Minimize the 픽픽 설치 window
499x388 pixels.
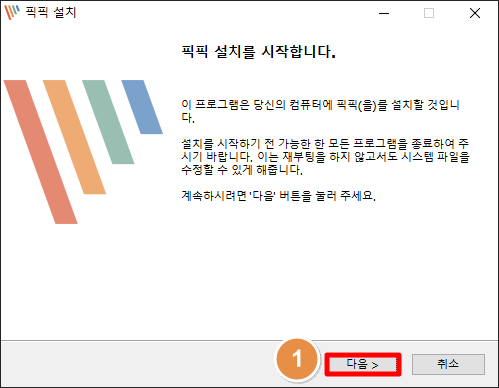384,13
